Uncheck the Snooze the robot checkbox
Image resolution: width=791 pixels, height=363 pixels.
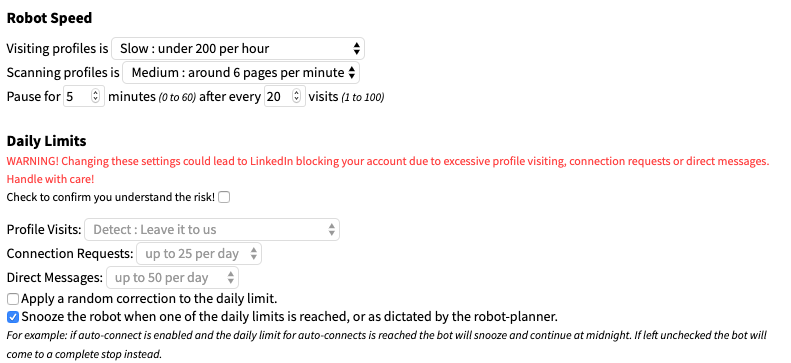13,317
